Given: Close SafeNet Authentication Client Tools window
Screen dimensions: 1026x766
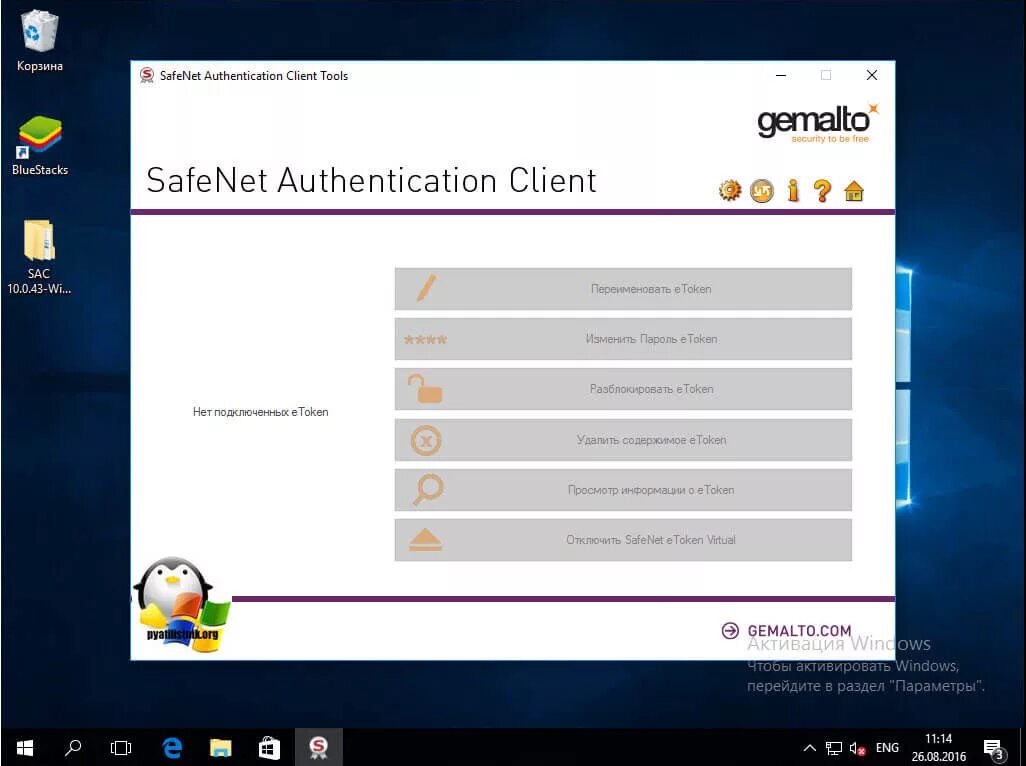Looking at the screenshot, I should tap(872, 75).
